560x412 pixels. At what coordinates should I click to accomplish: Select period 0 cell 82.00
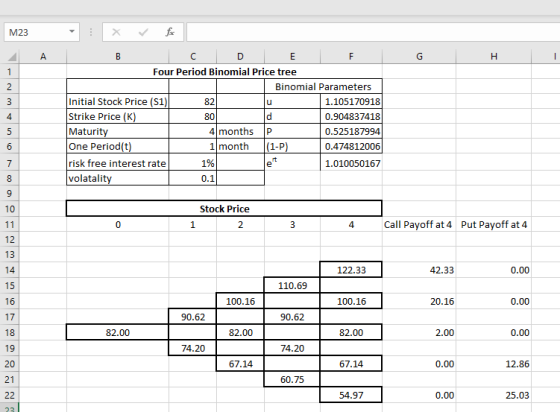coord(118,332)
